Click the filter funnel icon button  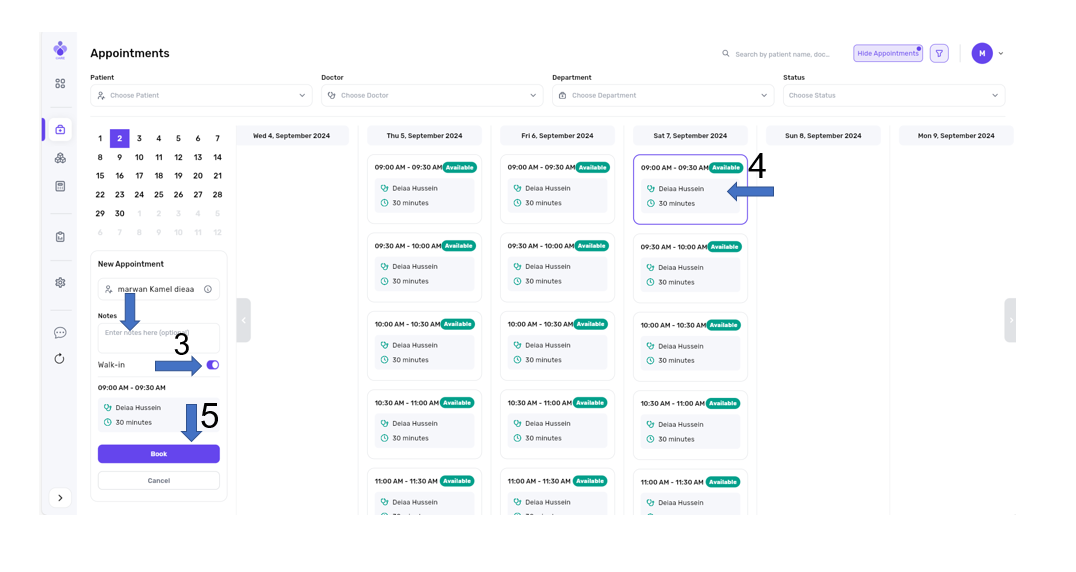(939, 54)
